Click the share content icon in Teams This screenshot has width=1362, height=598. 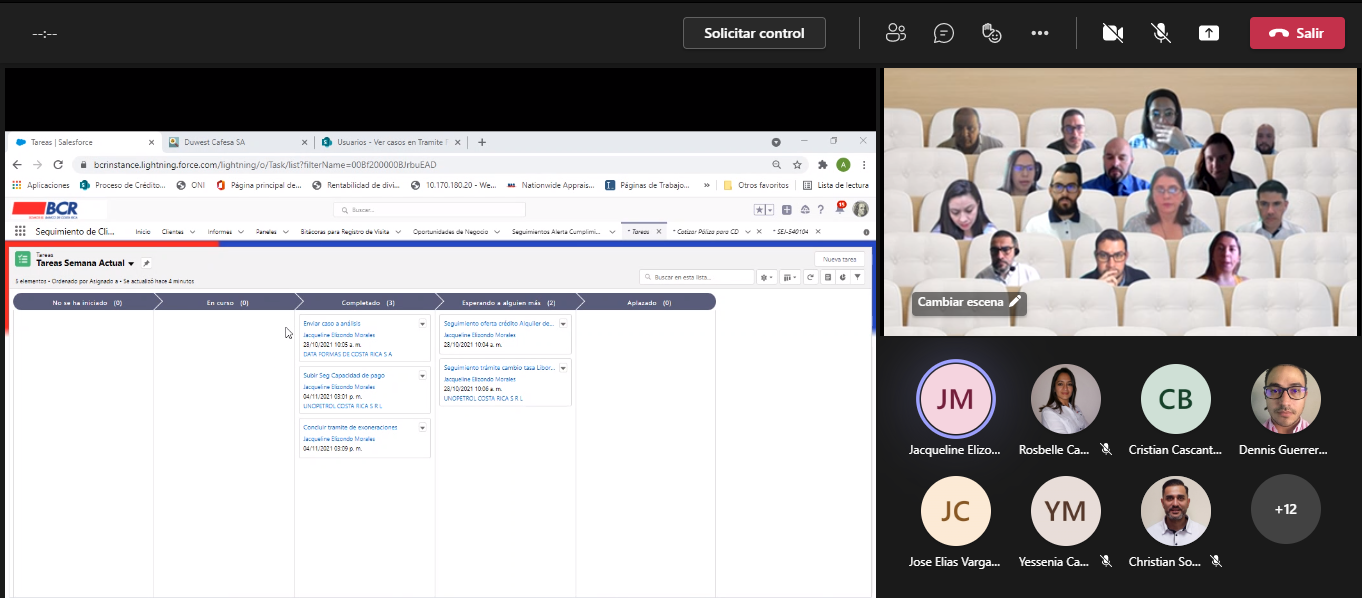coord(1209,33)
